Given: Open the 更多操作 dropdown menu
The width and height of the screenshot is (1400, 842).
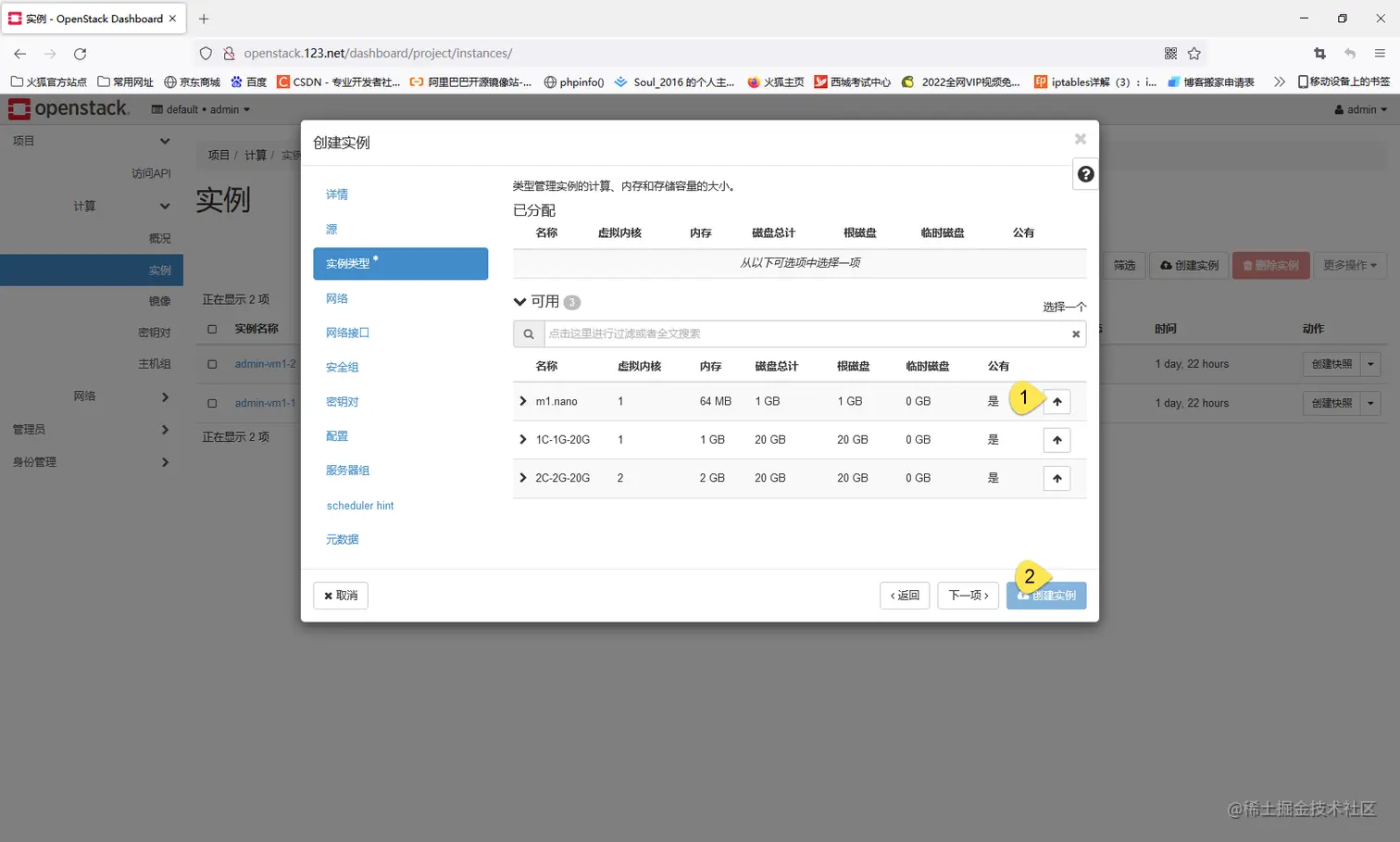Looking at the screenshot, I should pos(1350,266).
